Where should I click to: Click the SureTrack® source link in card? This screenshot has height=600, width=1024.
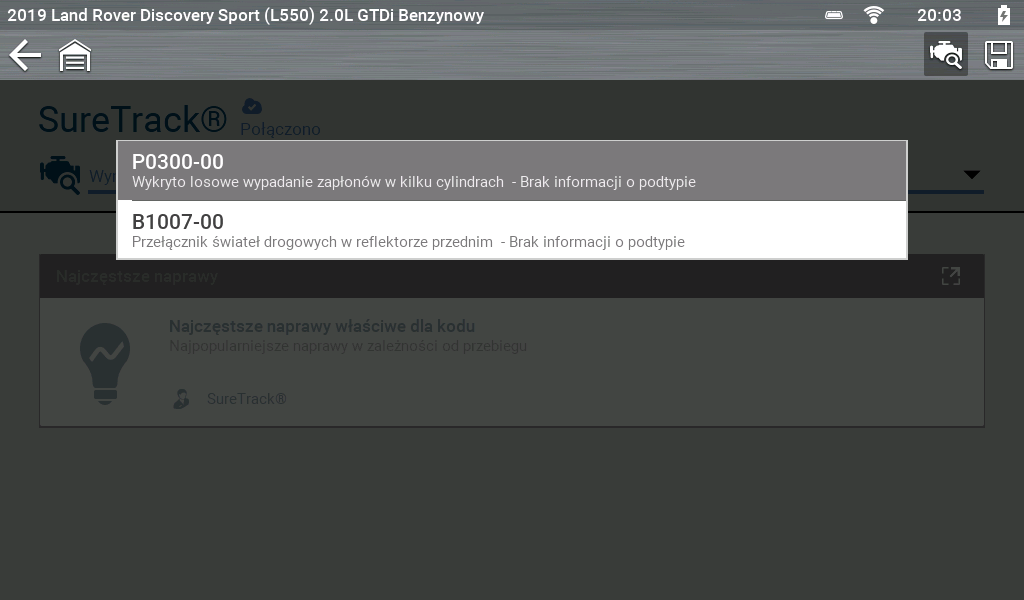246,399
